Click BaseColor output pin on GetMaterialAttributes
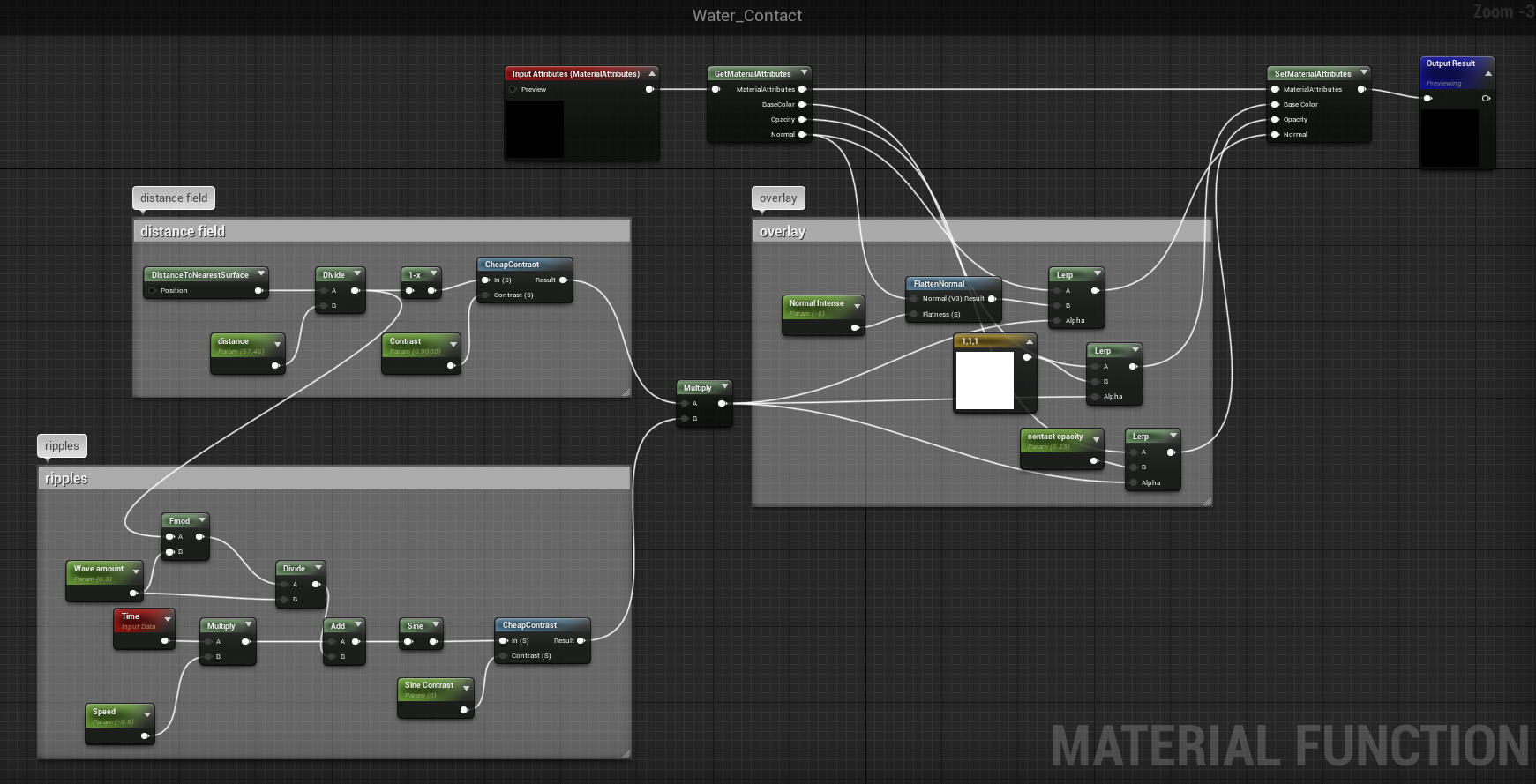 (802, 105)
